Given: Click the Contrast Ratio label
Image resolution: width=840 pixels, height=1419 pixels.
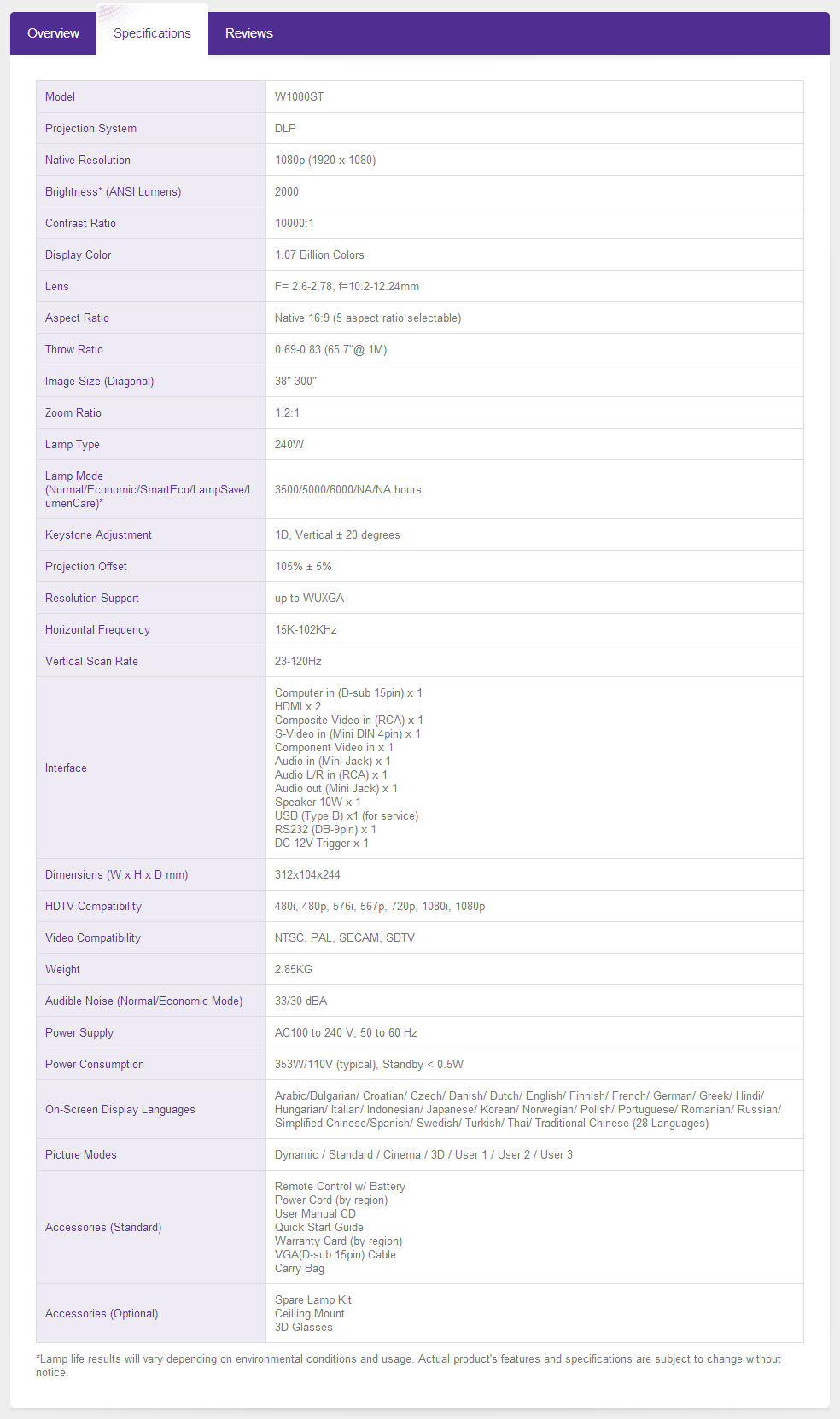Looking at the screenshot, I should (x=80, y=223).
